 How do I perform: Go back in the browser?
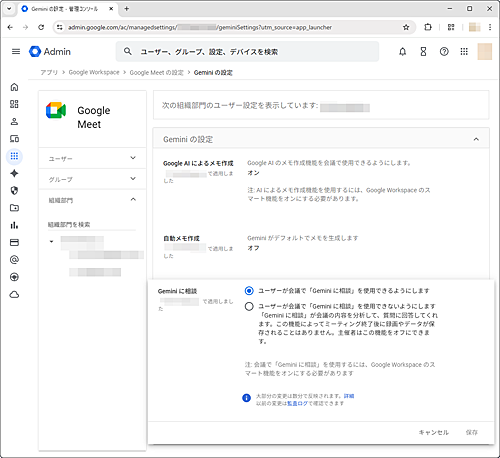click(x=10, y=27)
